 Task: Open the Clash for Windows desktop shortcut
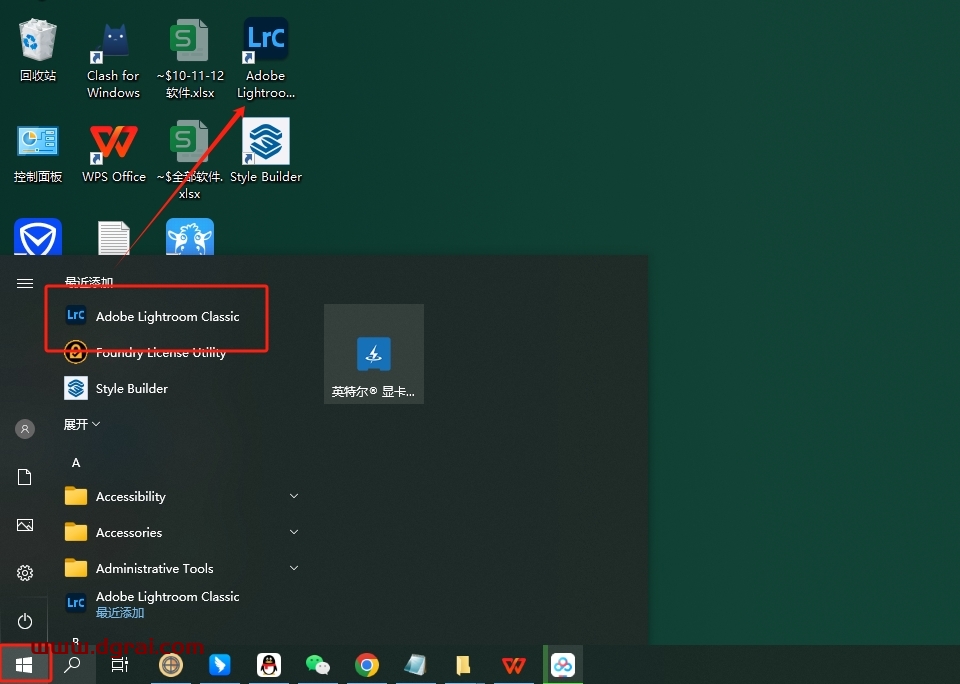(x=113, y=59)
